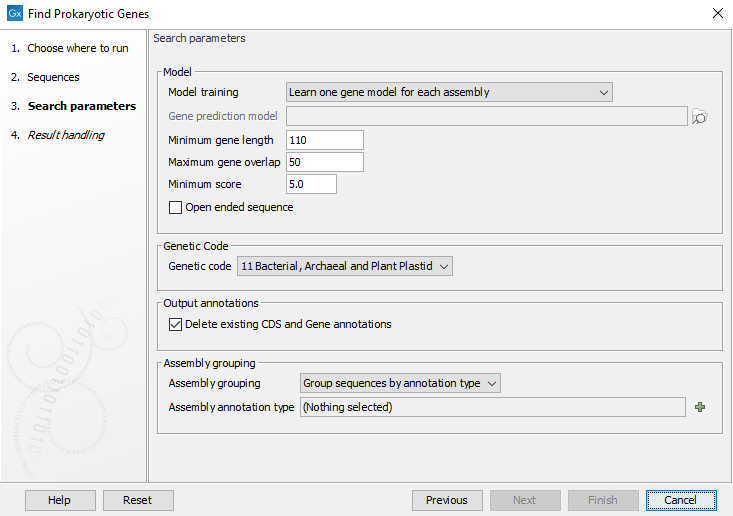Click the Gx application icon in title bar
This screenshot has height=516, width=733.
click(x=14, y=13)
